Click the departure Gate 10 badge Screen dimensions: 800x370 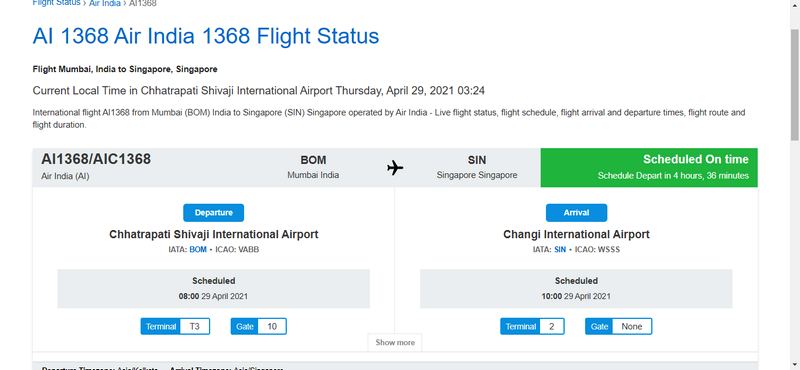[258, 327]
